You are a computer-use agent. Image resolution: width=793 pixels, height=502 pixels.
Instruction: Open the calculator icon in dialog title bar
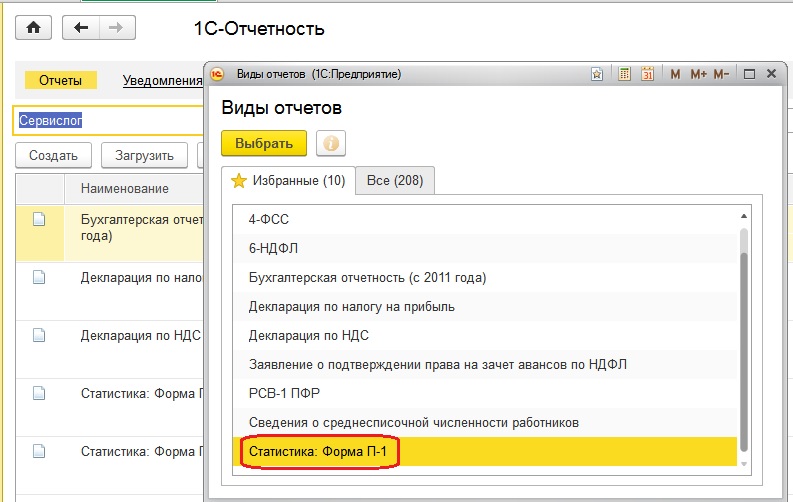click(x=625, y=74)
